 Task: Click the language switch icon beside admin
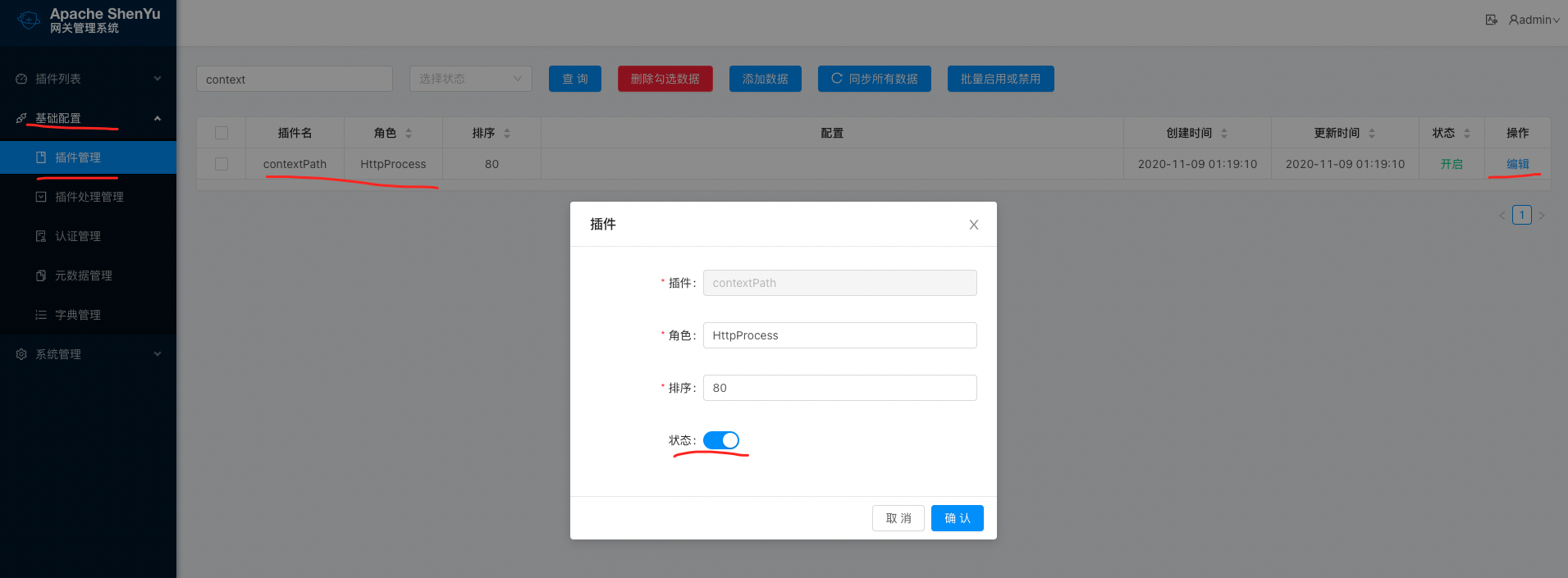coord(1491,20)
